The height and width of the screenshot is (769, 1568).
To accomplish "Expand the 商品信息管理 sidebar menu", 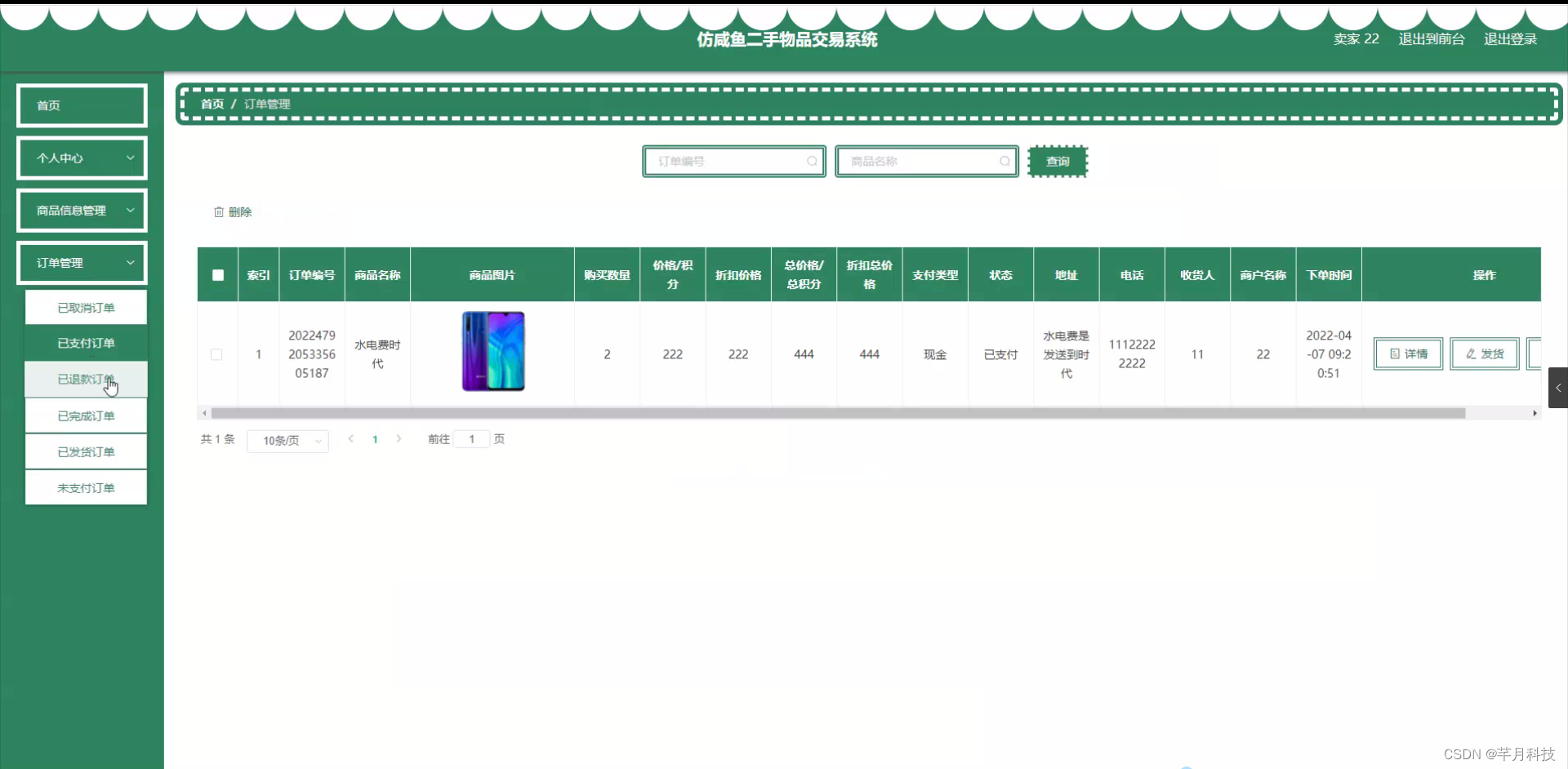I will [x=82, y=210].
